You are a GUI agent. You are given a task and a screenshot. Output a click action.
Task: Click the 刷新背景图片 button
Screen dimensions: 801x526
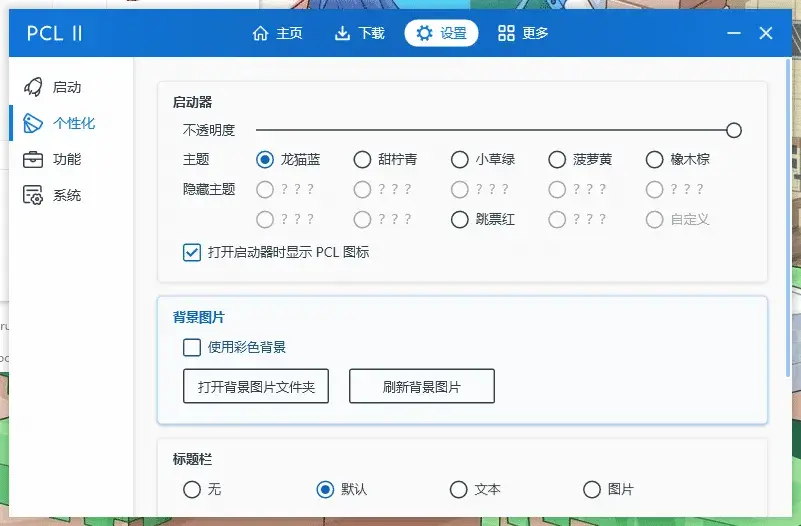click(422, 386)
